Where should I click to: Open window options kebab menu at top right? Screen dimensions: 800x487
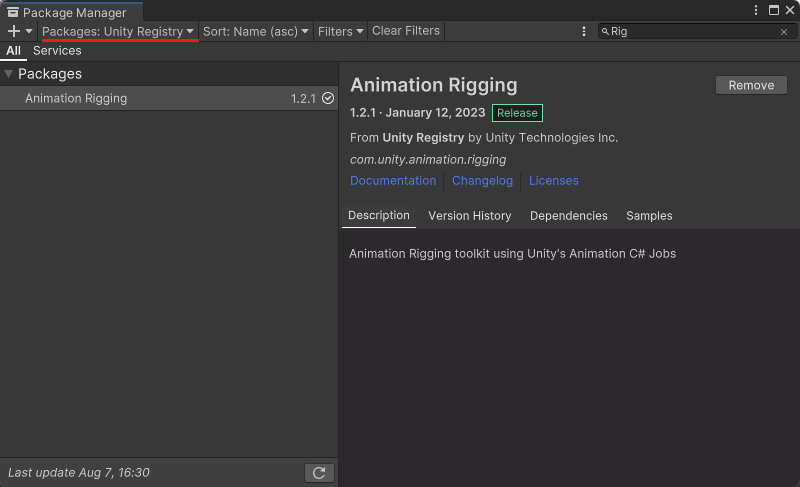(x=756, y=10)
